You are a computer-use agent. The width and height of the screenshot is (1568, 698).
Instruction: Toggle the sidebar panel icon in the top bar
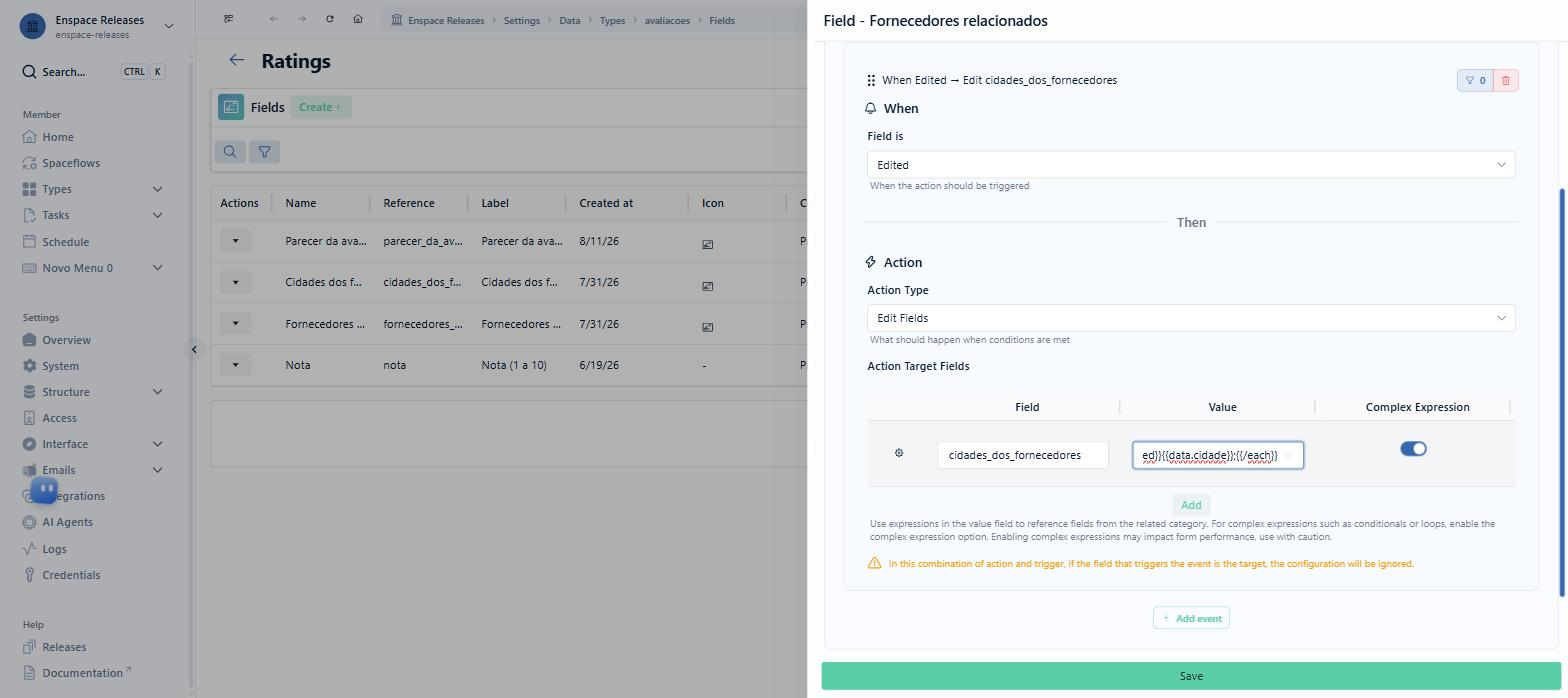(x=229, y=19)
